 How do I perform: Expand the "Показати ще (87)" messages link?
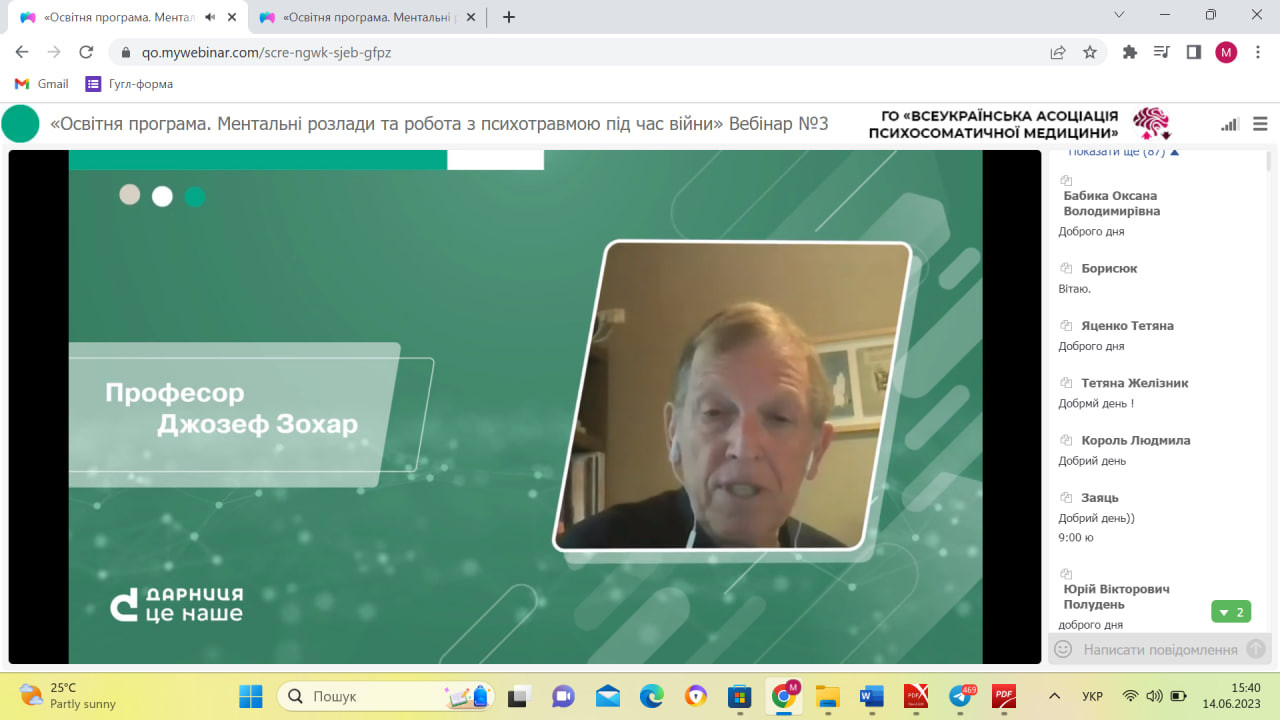1123,152
